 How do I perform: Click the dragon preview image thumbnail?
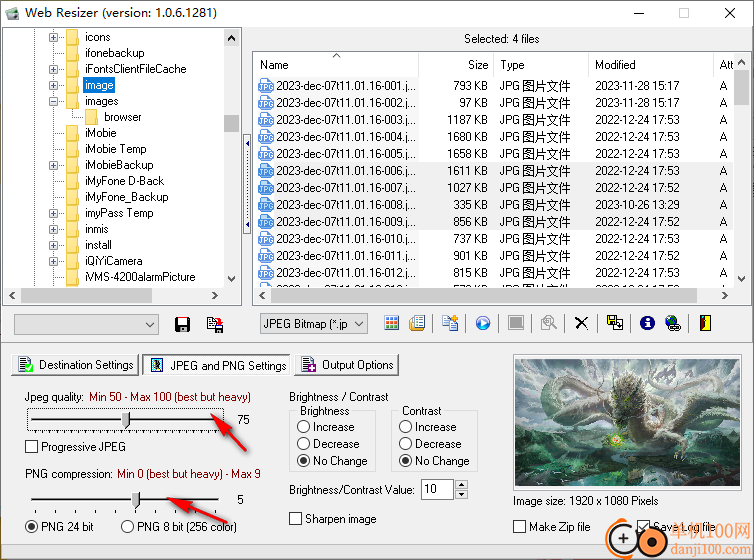[x=628, y=422]
